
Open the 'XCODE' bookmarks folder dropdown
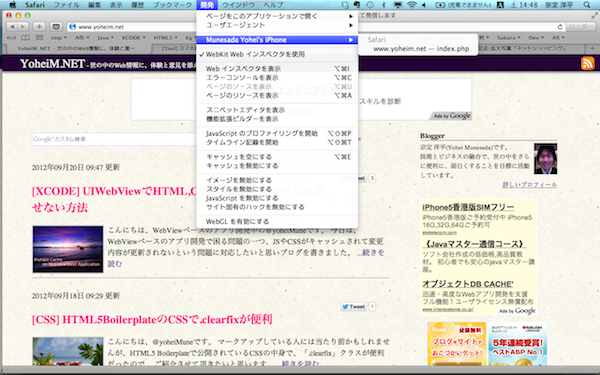coord(134,38)
